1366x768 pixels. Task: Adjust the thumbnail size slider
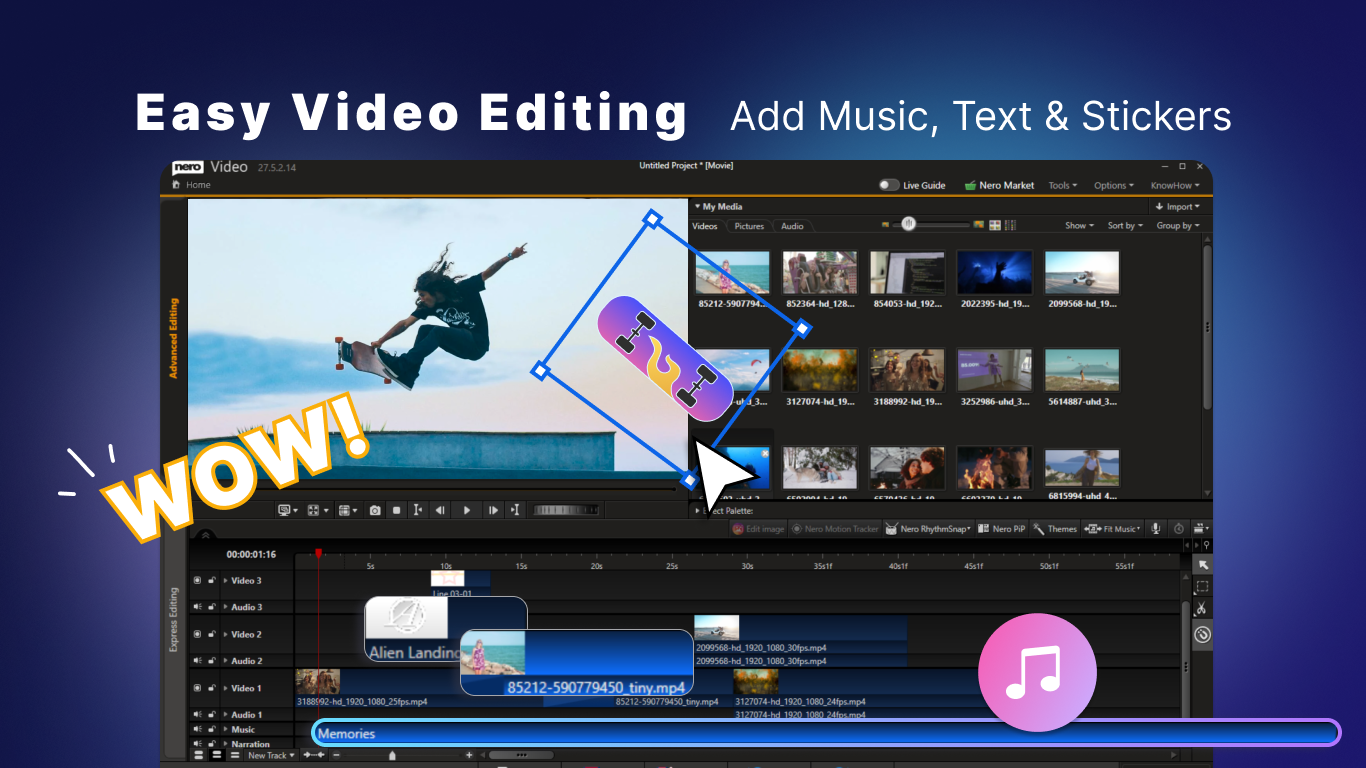[910, 225]
